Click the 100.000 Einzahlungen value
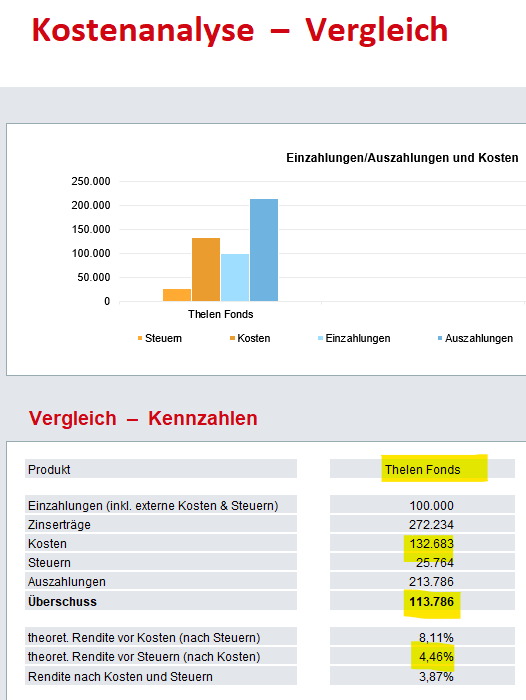This screenshot has width=526, height=700. 431,506
